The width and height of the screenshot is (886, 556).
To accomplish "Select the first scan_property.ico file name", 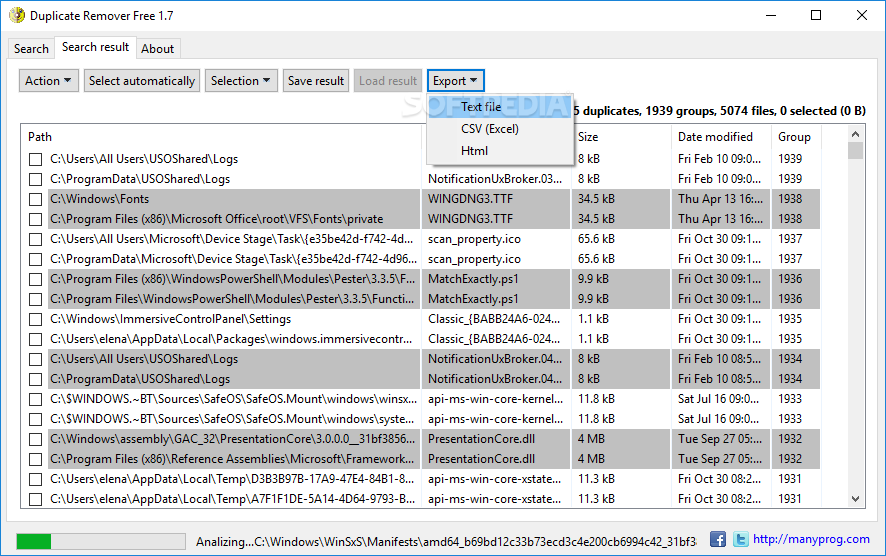I will 474,239.
